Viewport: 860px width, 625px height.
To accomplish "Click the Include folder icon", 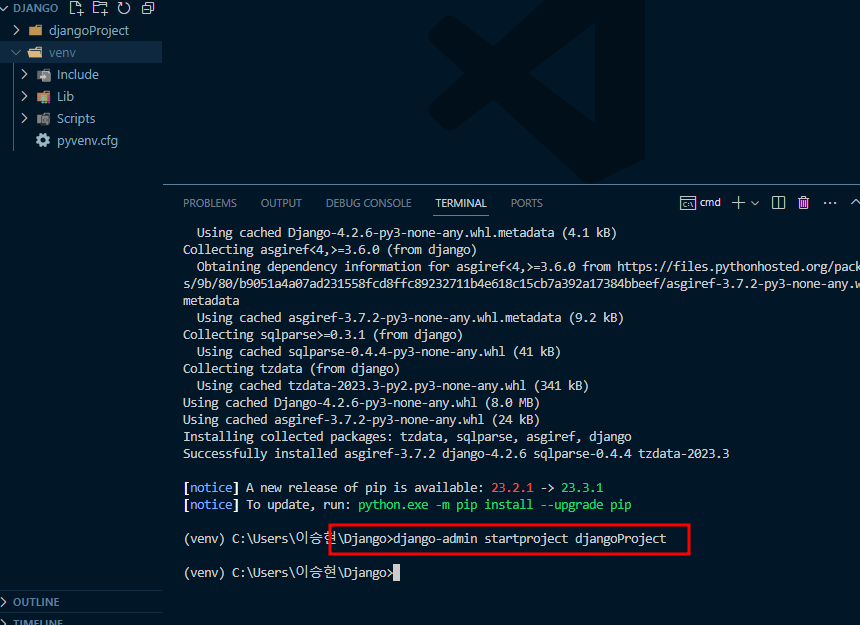I will coord(44,75).
